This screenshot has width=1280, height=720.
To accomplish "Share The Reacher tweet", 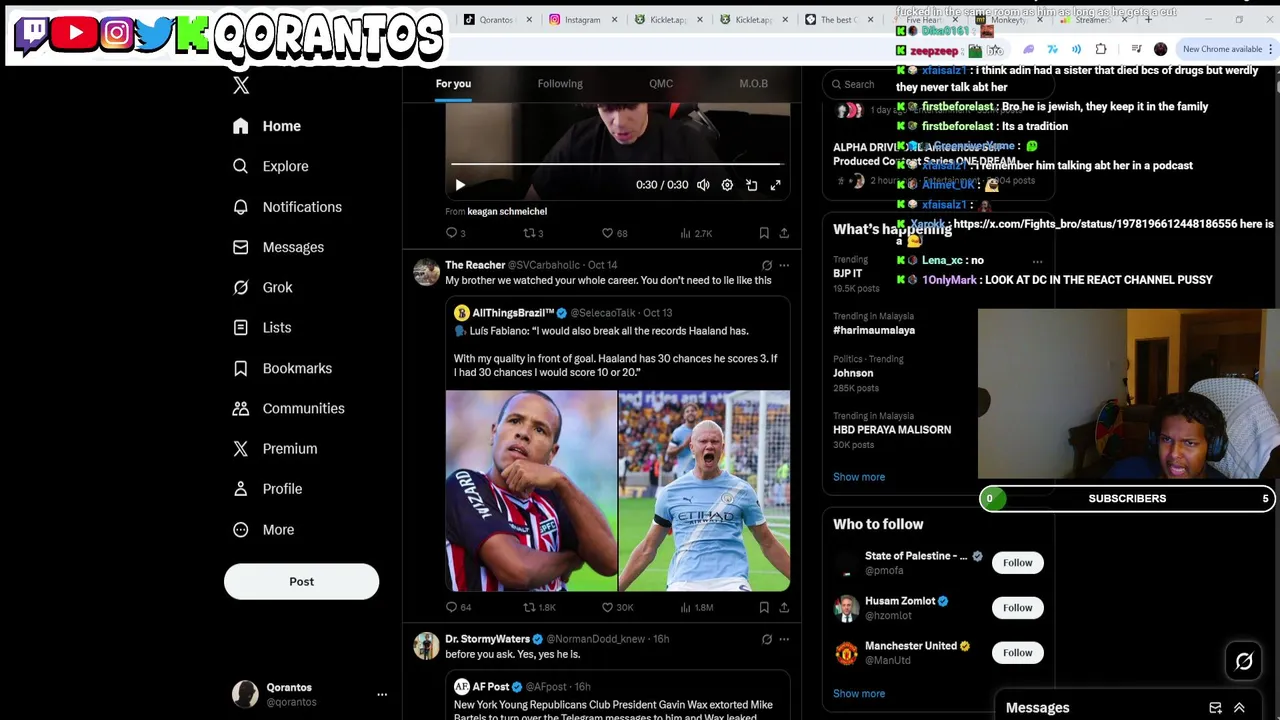I will click(784, 607).
